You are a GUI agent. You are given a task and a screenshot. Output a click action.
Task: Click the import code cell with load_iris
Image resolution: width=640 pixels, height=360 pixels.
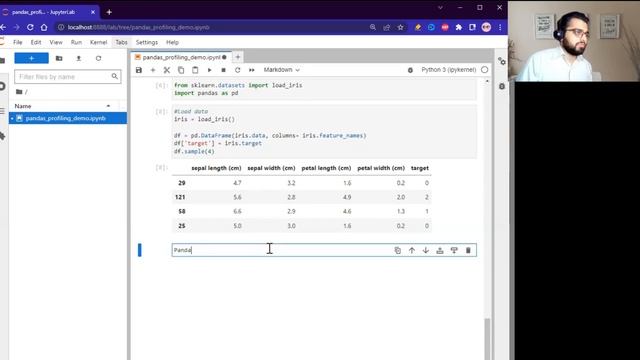[324, 89]
